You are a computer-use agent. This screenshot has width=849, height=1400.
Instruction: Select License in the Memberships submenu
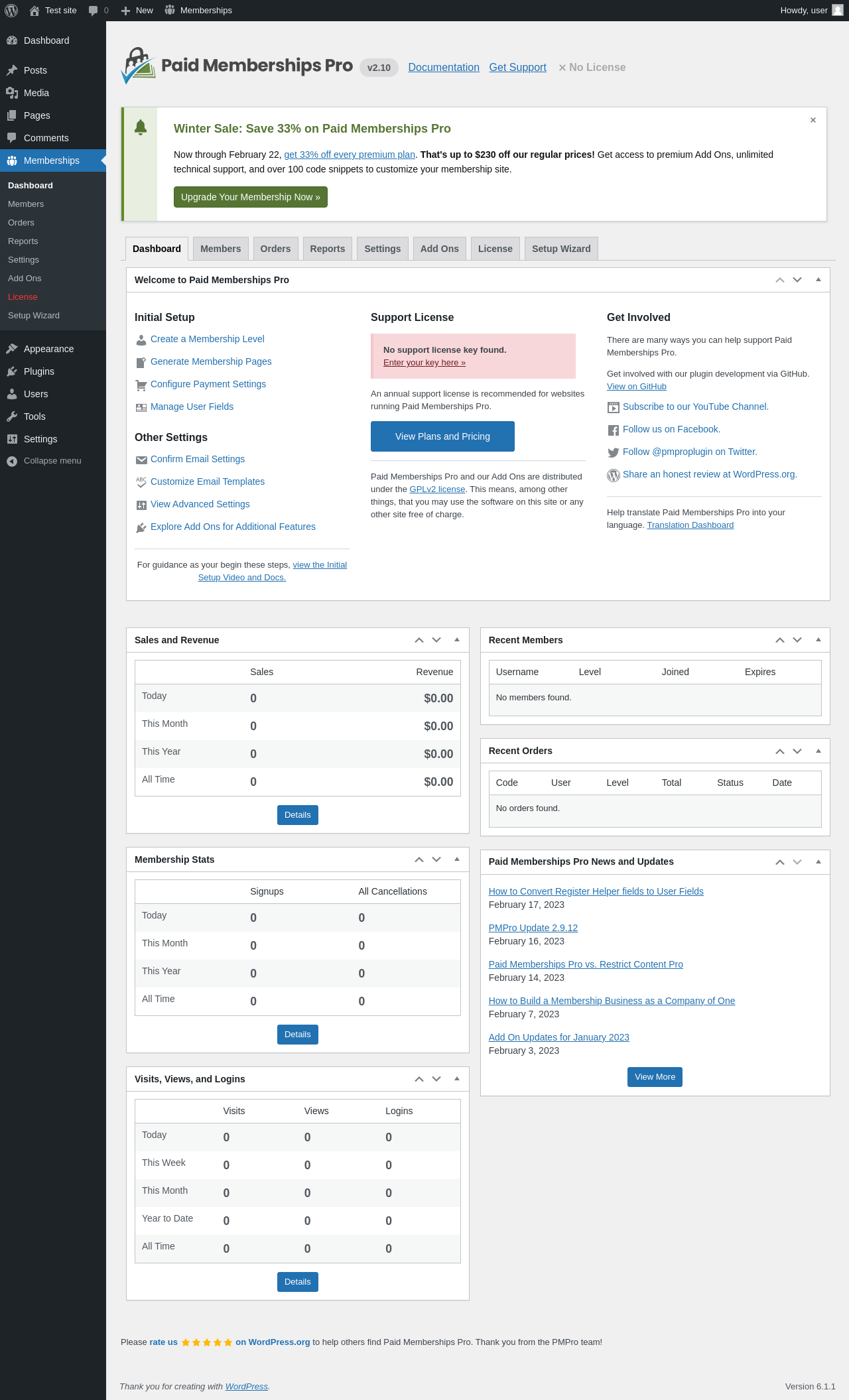point(23,297)
